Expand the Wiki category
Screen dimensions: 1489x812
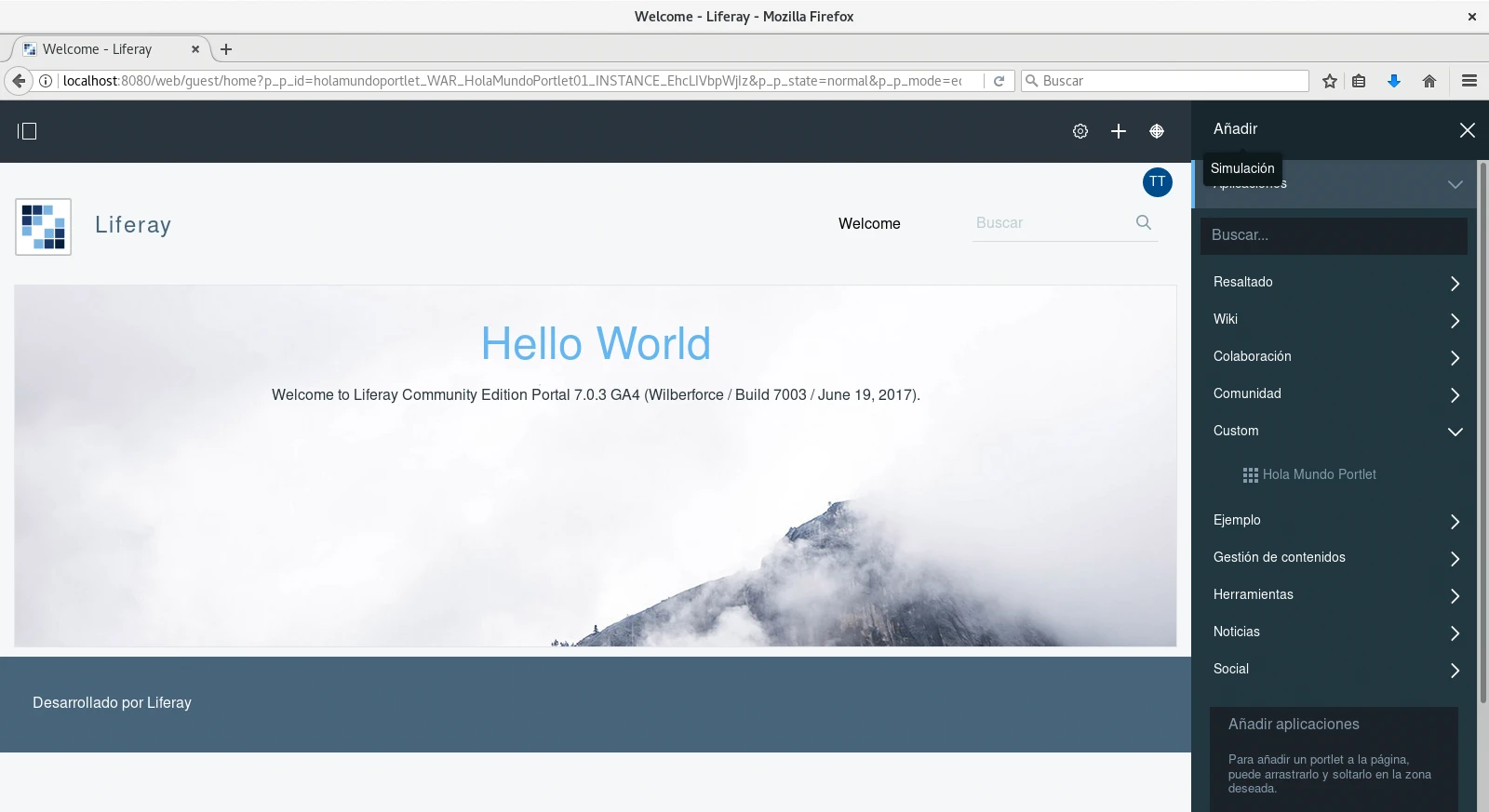pos(1455,320)
